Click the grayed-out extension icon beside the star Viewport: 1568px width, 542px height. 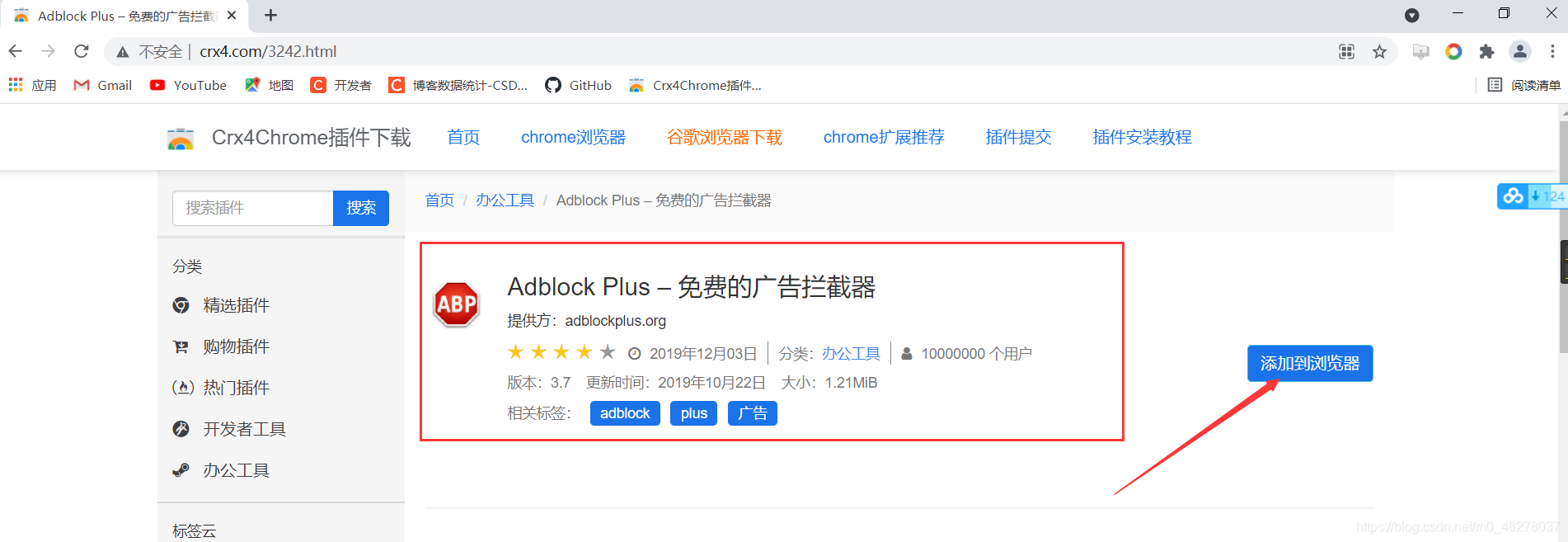coord(1420,52)
